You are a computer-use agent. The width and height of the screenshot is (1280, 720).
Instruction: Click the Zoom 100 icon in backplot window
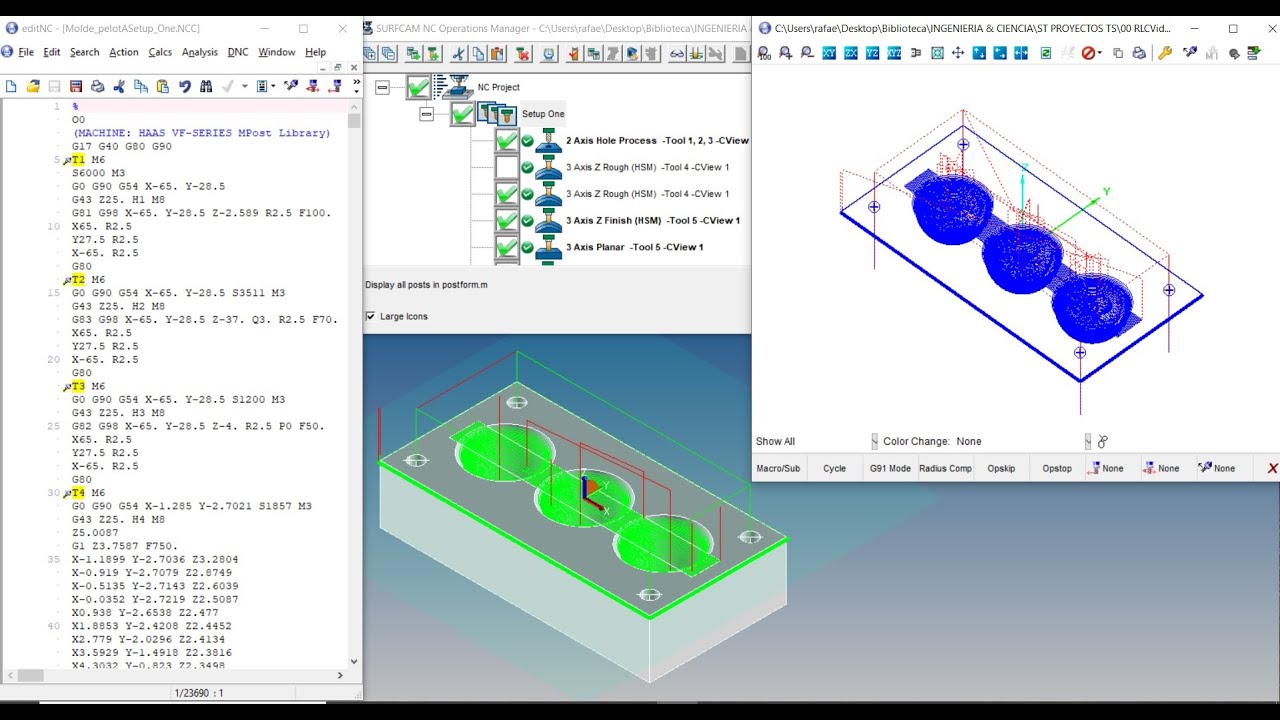[765, 54]
